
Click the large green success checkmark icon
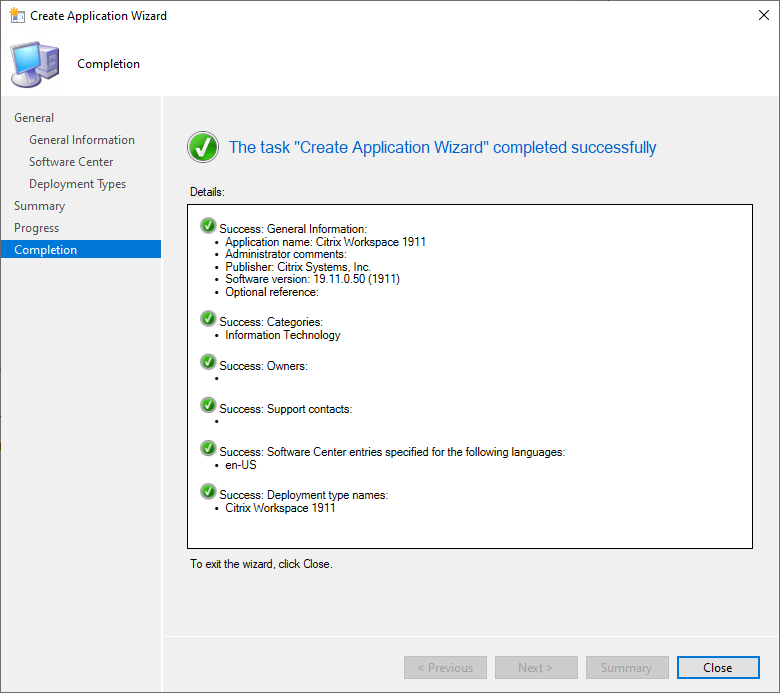[x=203, y=147]
